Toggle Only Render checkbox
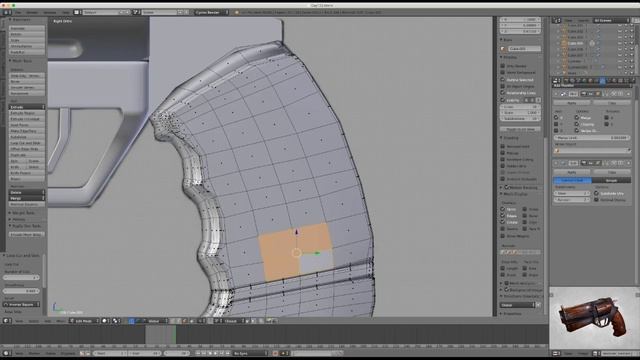Image resolution: width=640 pixels, height=360 pixels. click(502, 66)
